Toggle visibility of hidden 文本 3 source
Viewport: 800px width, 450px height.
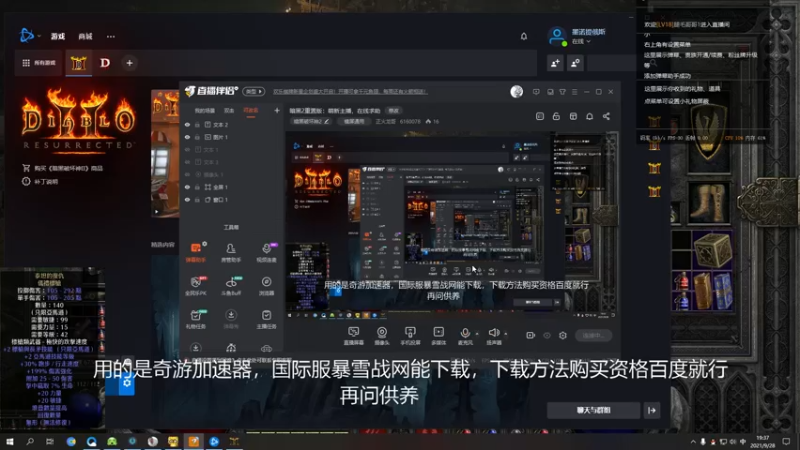tap(187, 162)
